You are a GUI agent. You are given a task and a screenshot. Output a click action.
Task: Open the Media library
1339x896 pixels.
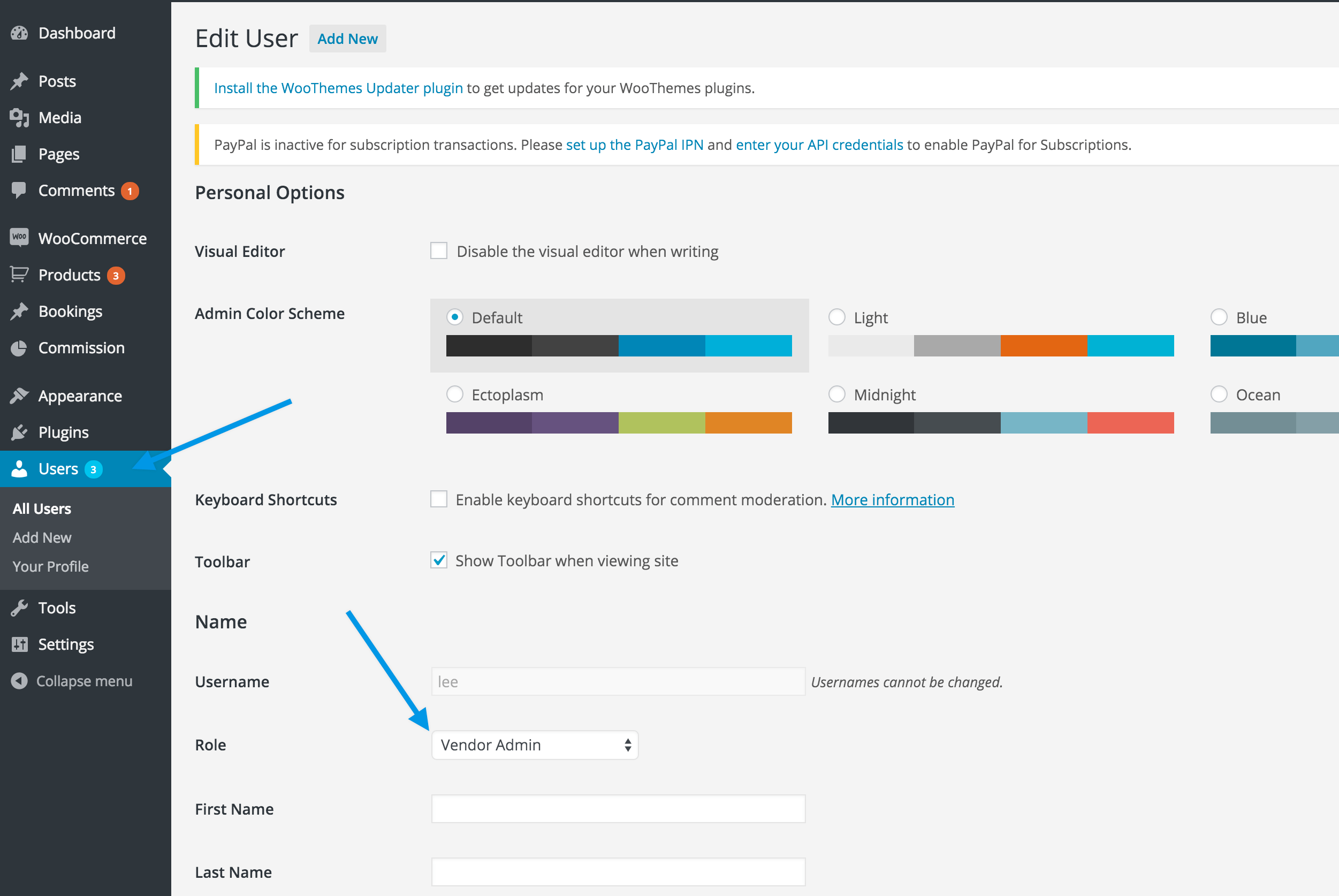coord(59,117)
